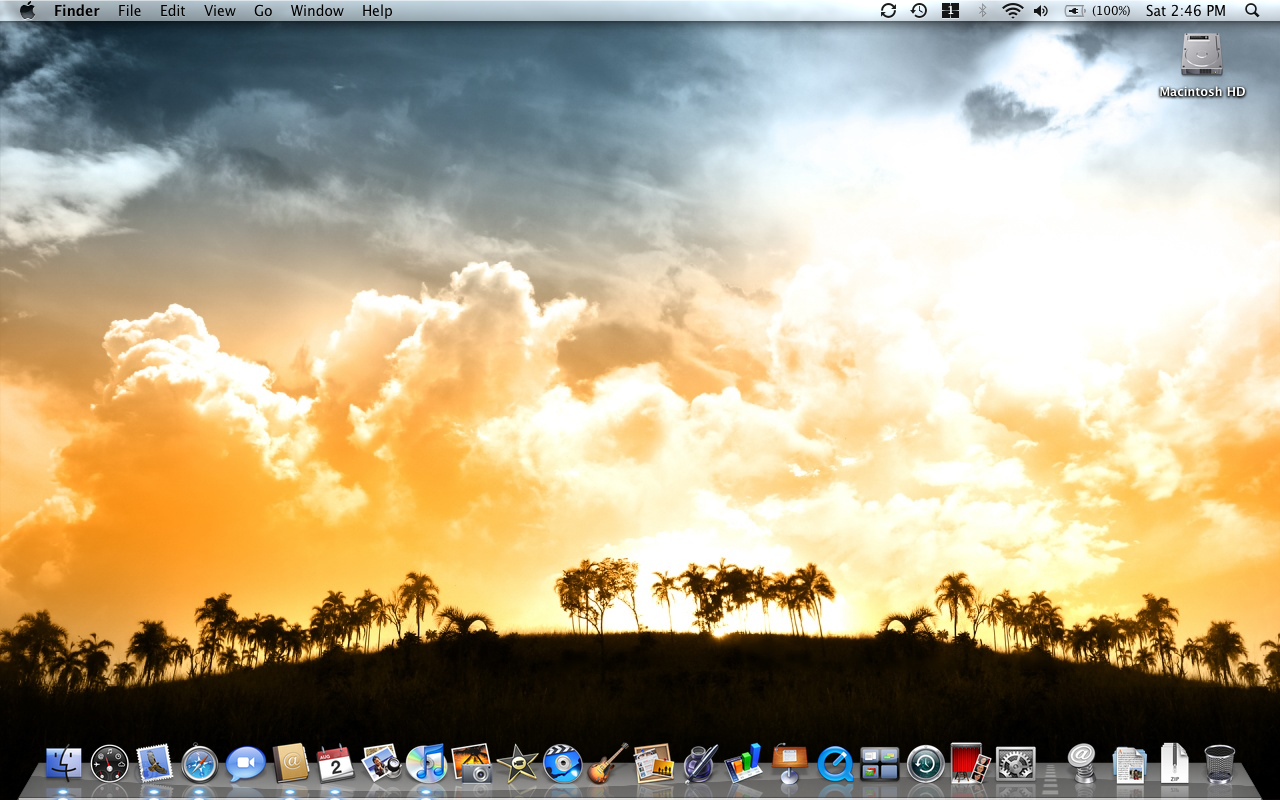Open the @ spring stack in Dock
The height and width of the screenshot is (800, 1280).
[x=1081, y=763]
